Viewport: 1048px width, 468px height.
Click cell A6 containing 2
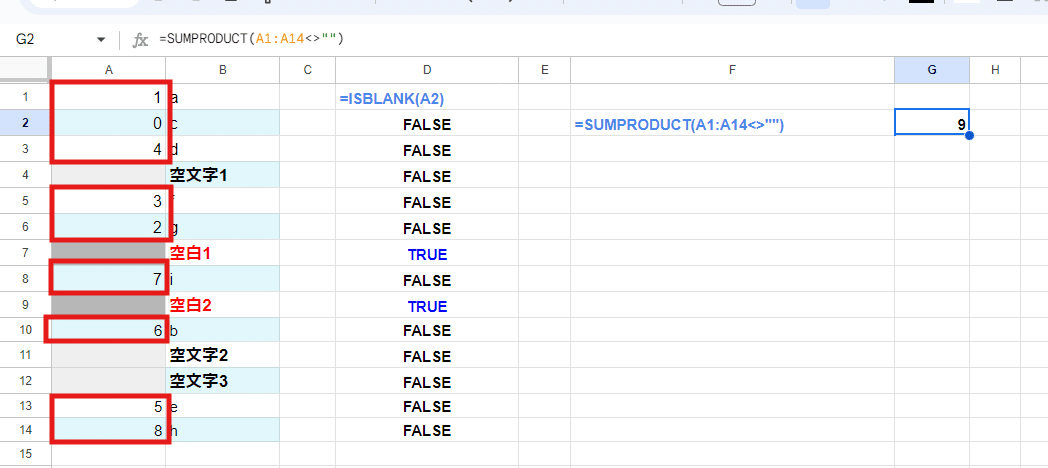(108, 227)
